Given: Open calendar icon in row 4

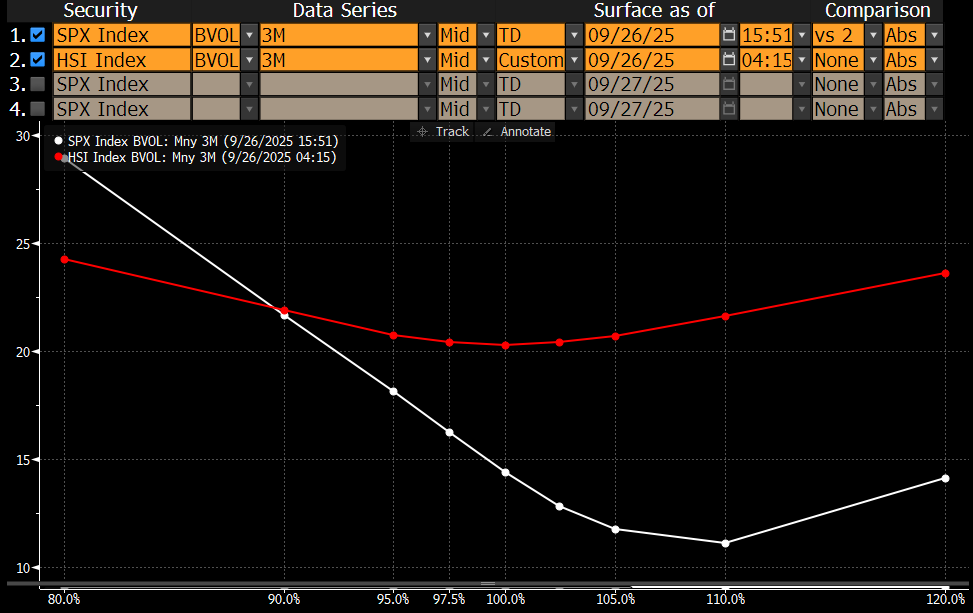Looking at the screenshot, I should pos(729,109).
